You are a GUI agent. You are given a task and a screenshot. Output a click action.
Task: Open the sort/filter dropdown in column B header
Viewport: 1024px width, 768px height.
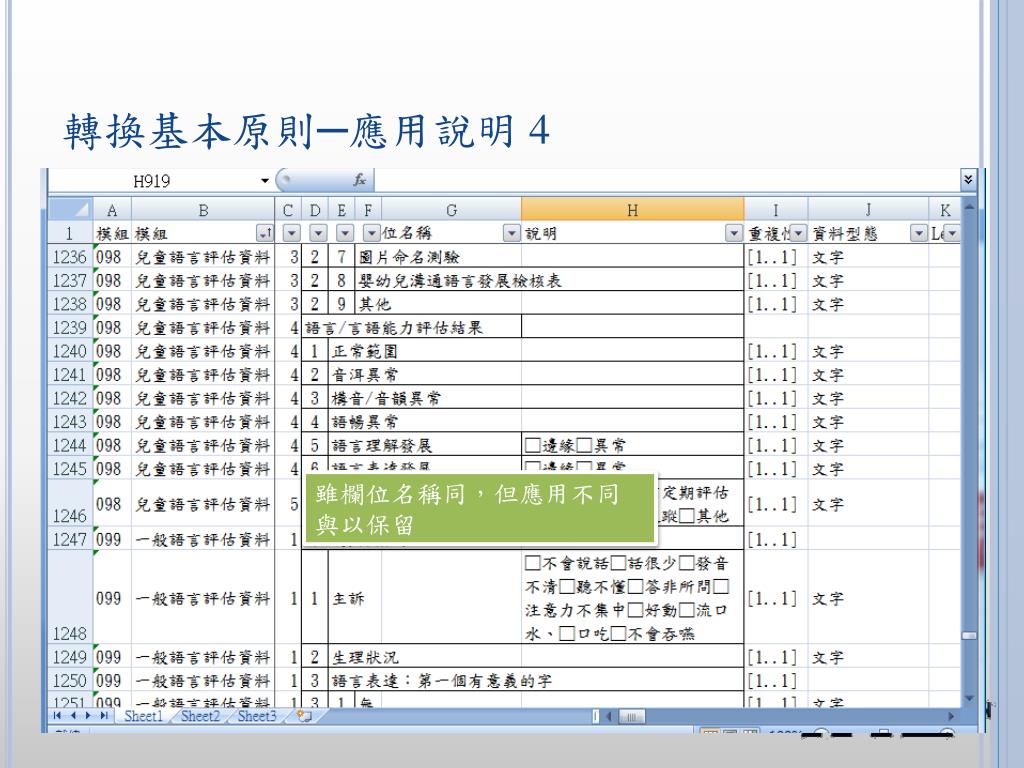pos(264,233)
